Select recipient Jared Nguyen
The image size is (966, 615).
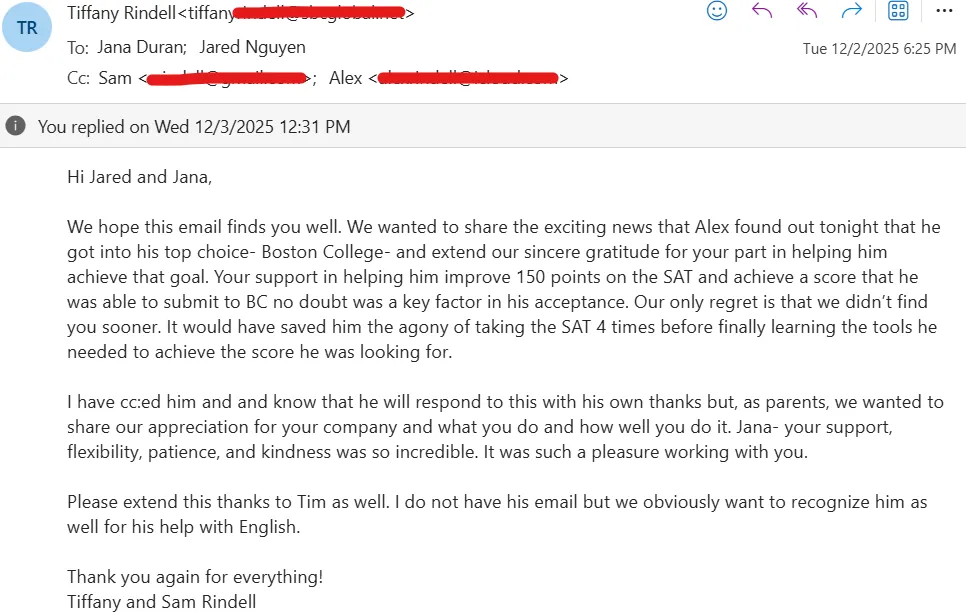[252, 47]
